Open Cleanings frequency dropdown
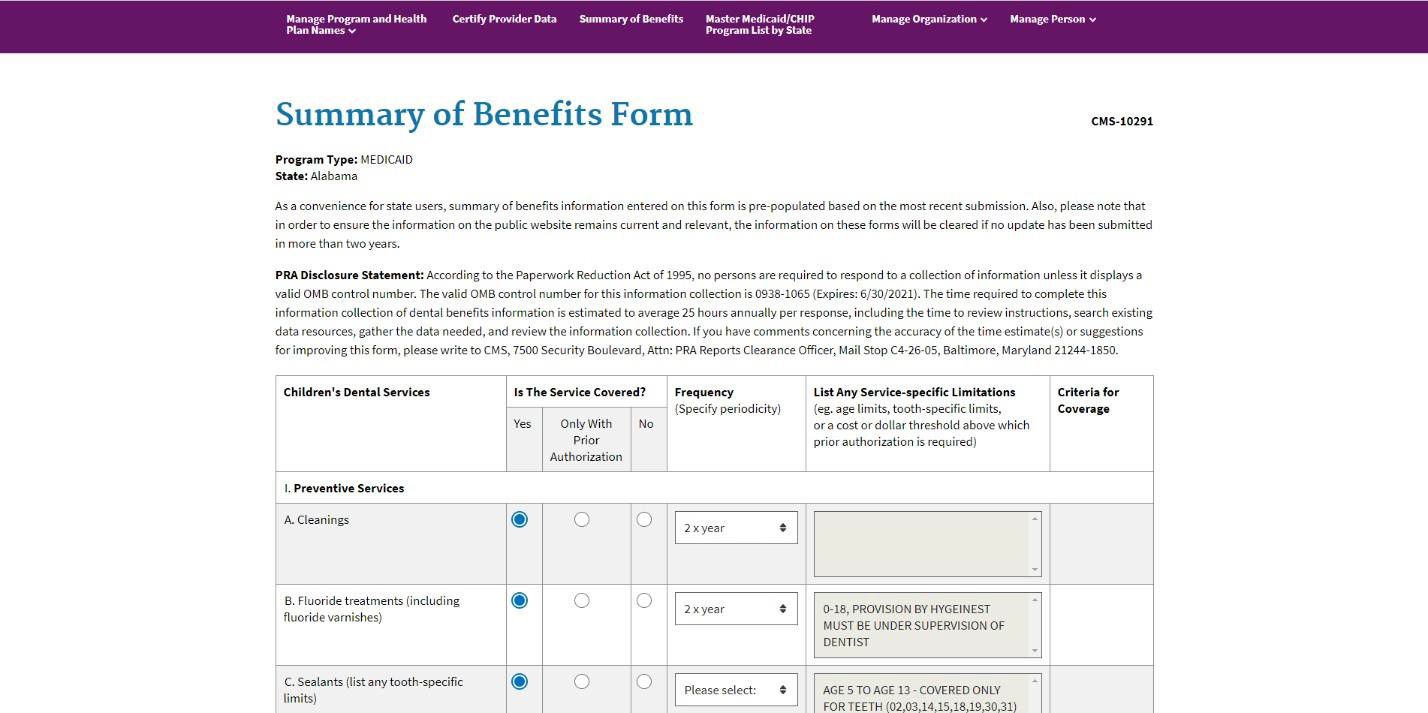 tap(736, 528)
